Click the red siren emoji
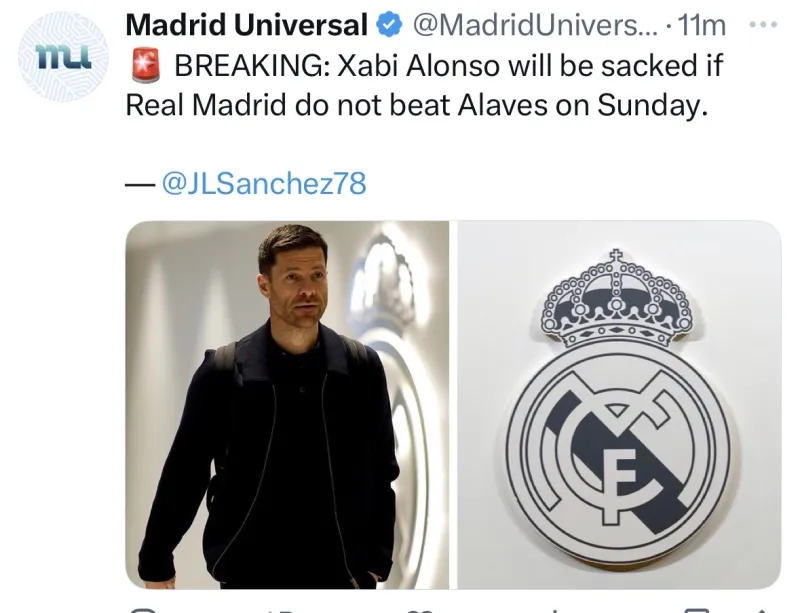The height and width of the screenshot is (613, 800). (146, 66)
